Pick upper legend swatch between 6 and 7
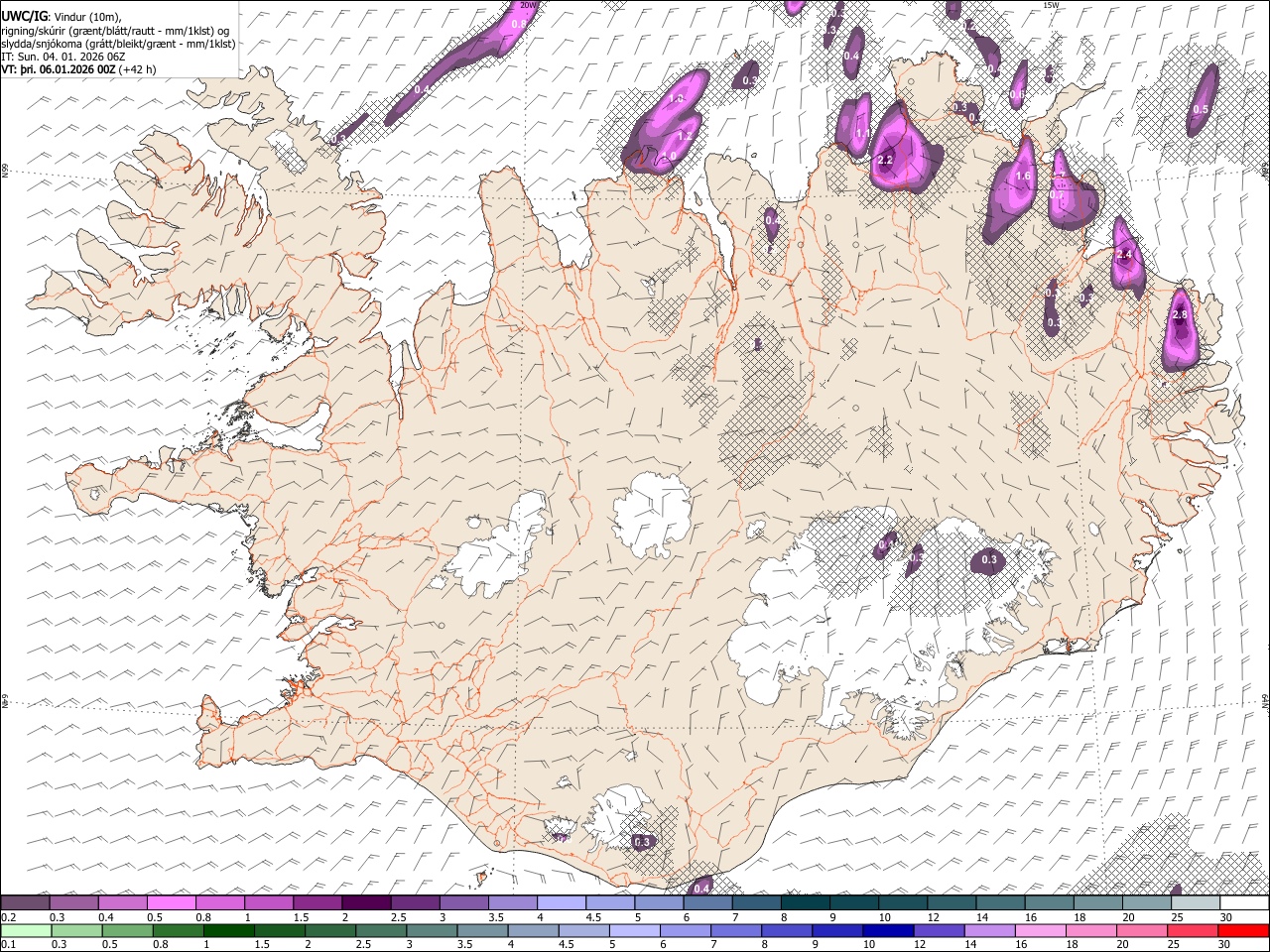This screenshot has width=1270, height=952. 707,902
